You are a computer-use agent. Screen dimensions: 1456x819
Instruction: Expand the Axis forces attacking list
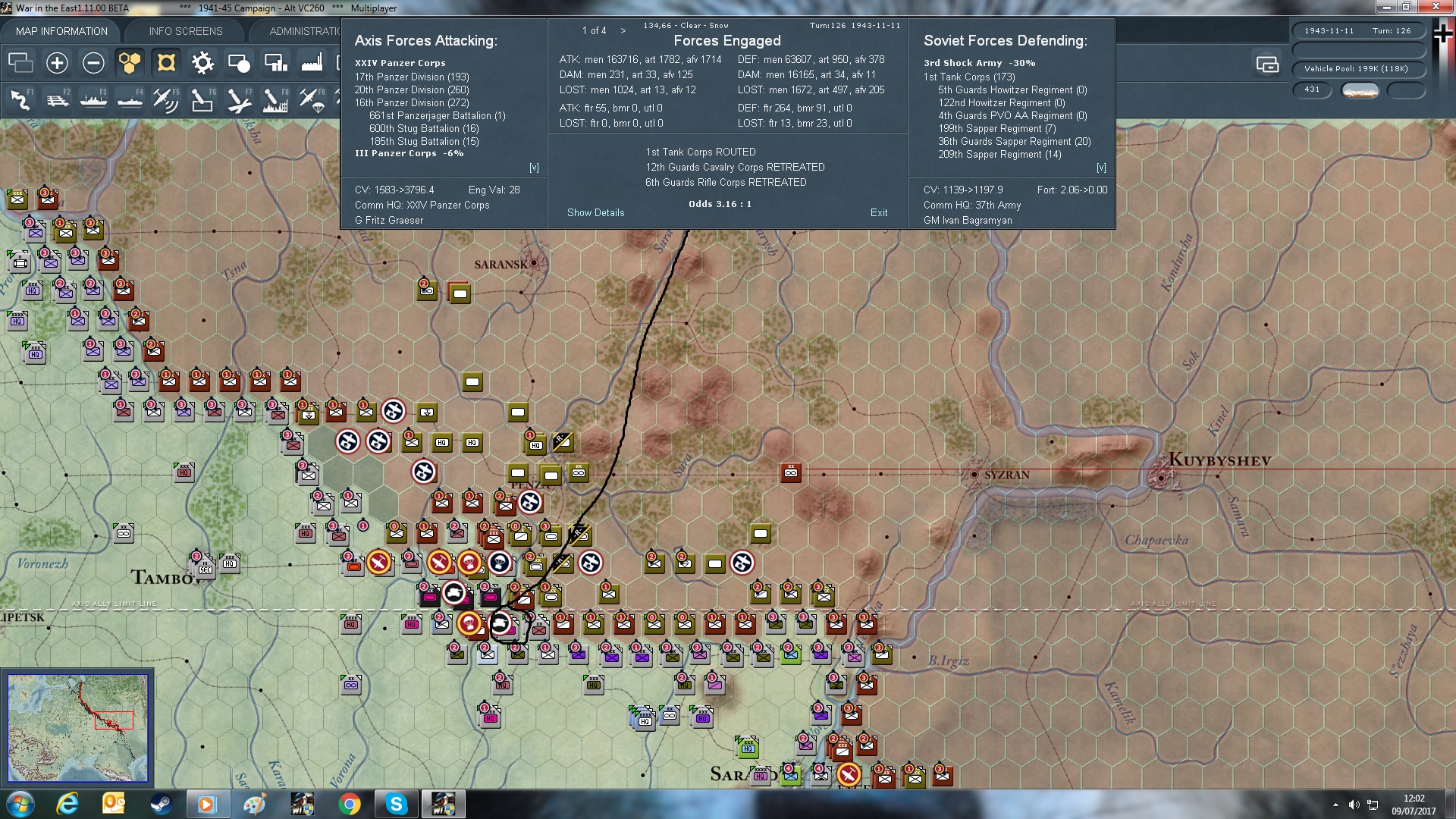coord(534,168)
